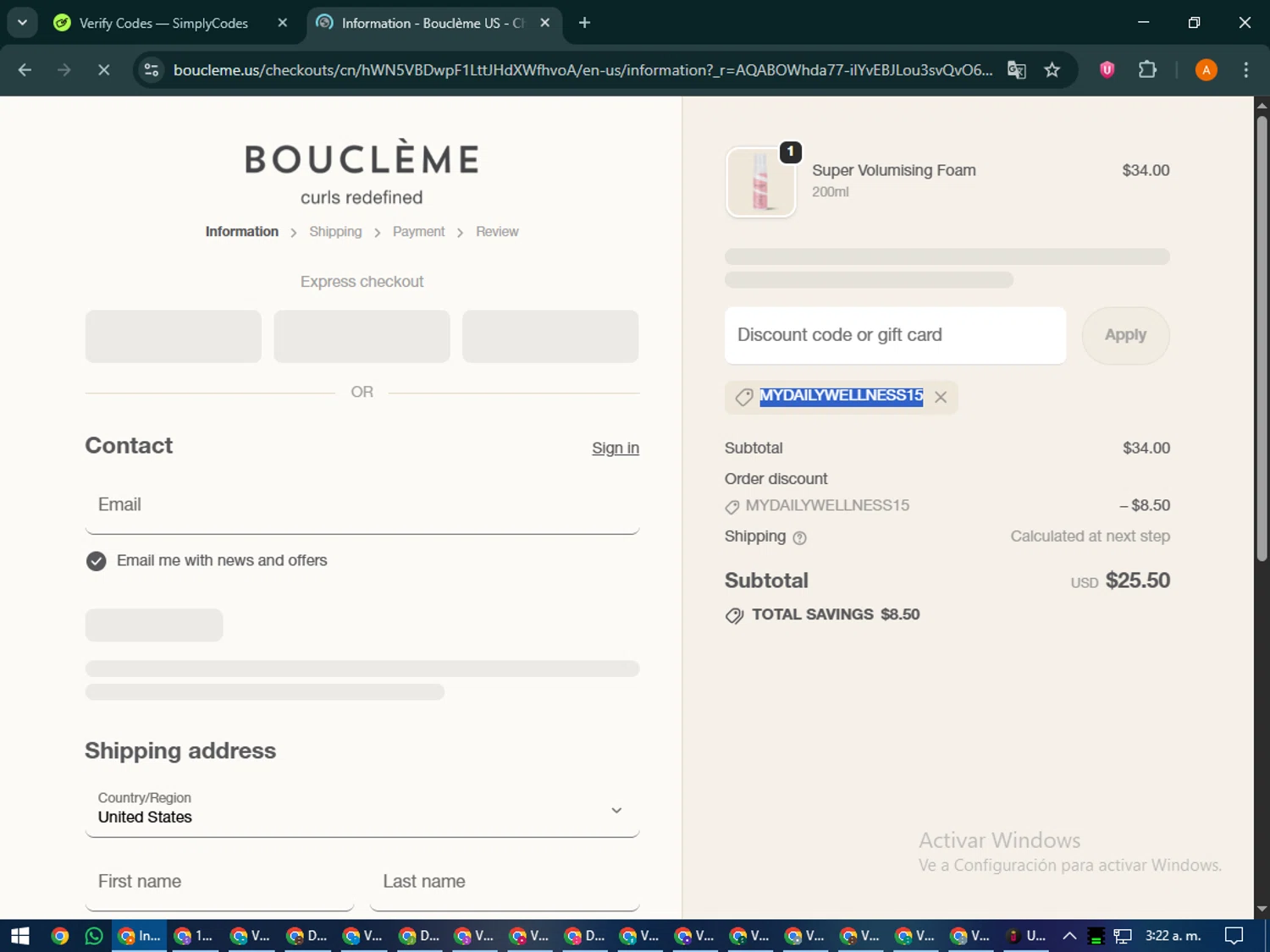Click the $34.00 product price

tap(1146, 170)
